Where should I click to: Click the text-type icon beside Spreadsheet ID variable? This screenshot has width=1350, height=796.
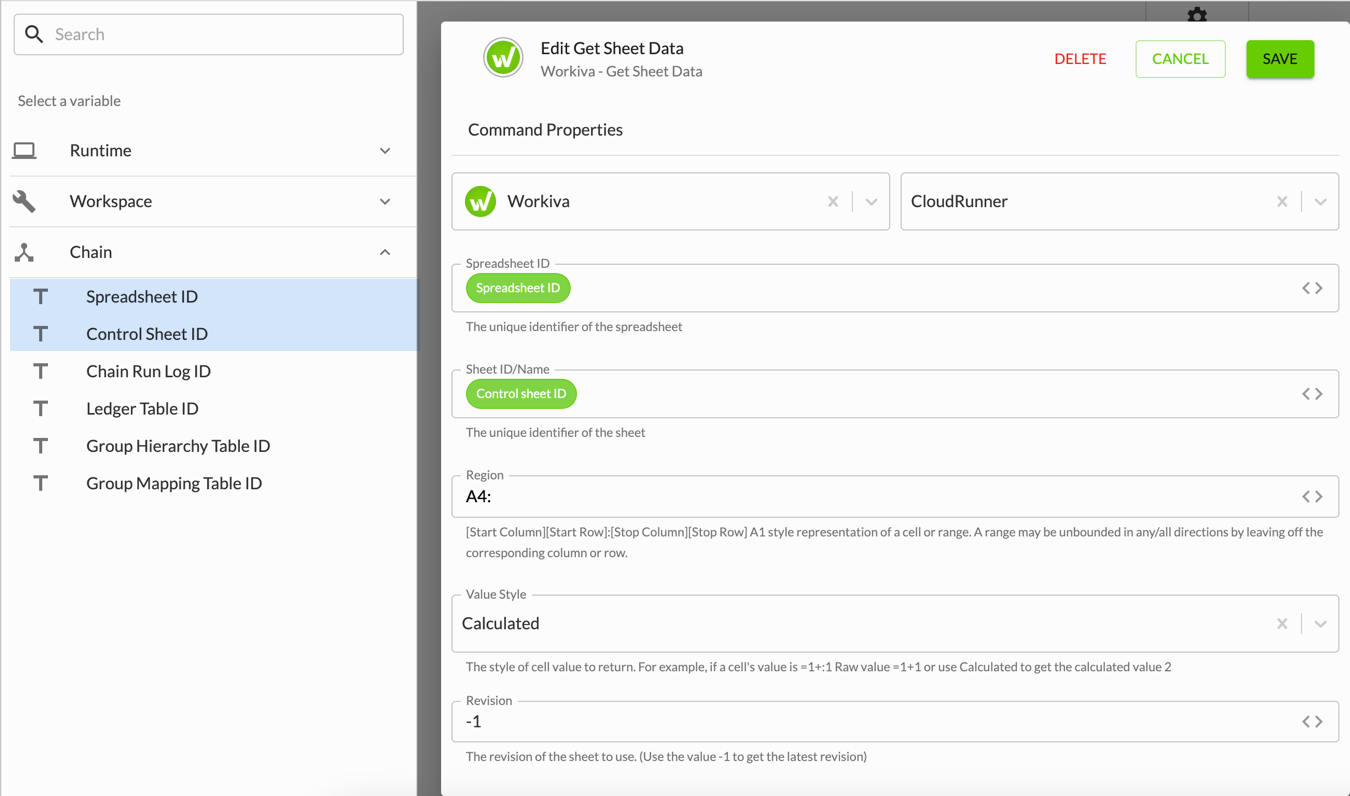[40, 296]
